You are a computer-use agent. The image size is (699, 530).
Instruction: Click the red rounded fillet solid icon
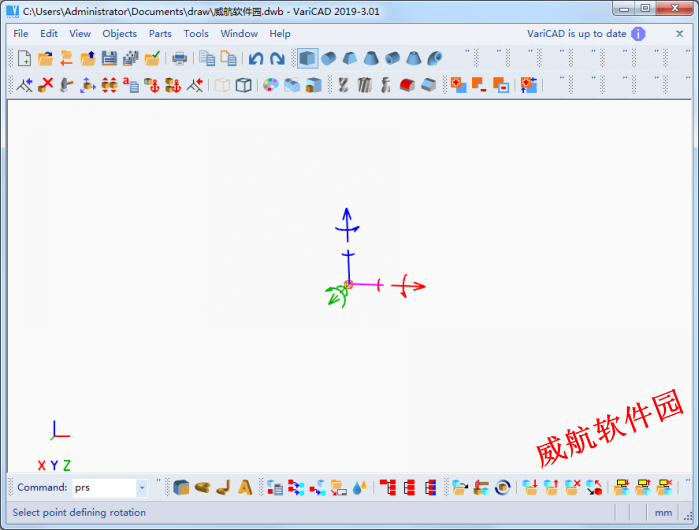point(407,84)
